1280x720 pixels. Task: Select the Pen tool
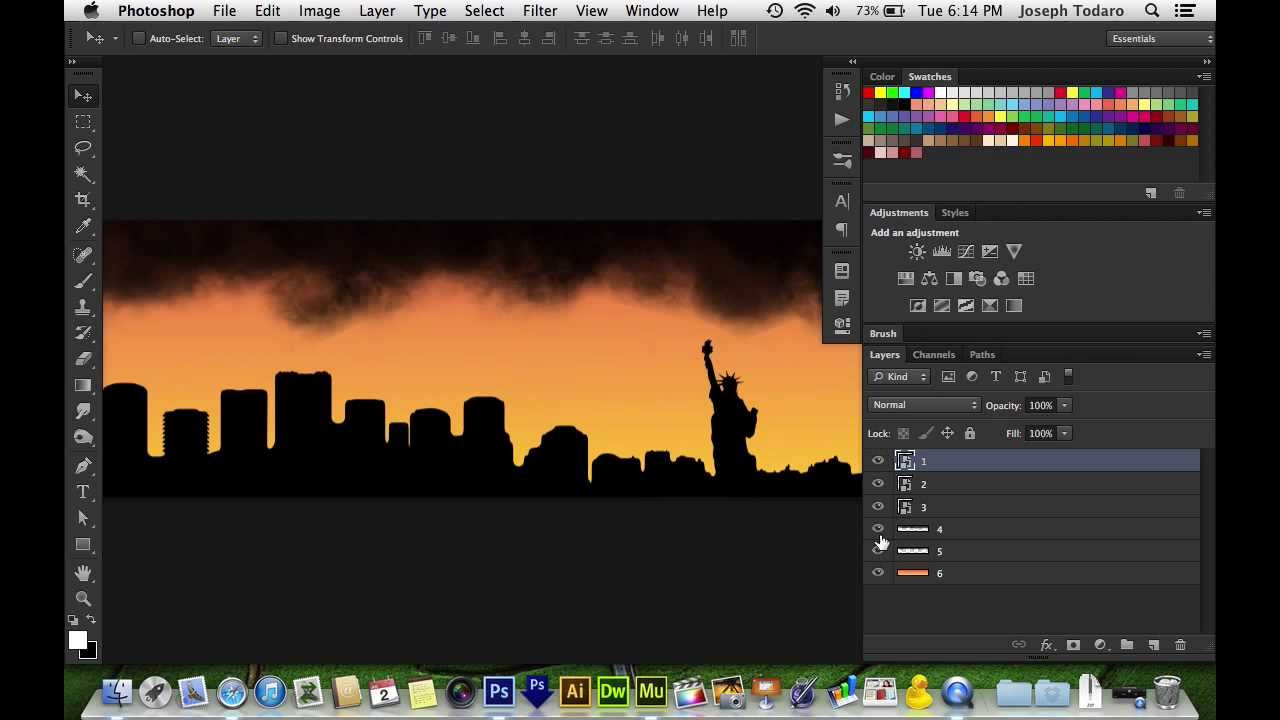click(83, 466)
